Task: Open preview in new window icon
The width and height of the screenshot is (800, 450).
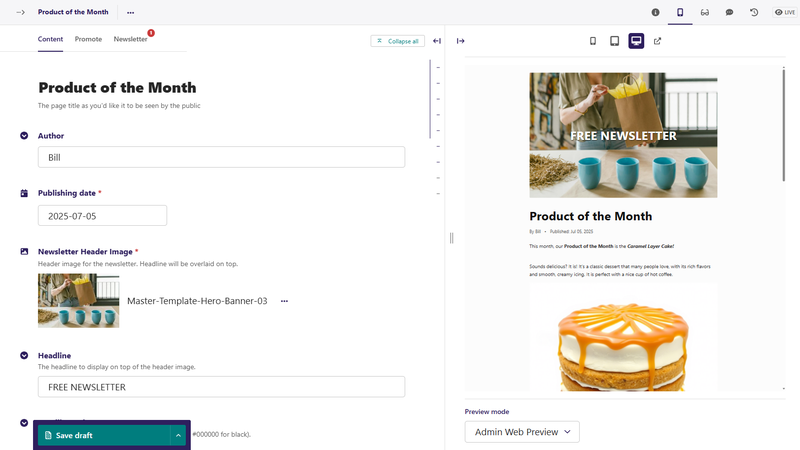Action: [657, 41]
